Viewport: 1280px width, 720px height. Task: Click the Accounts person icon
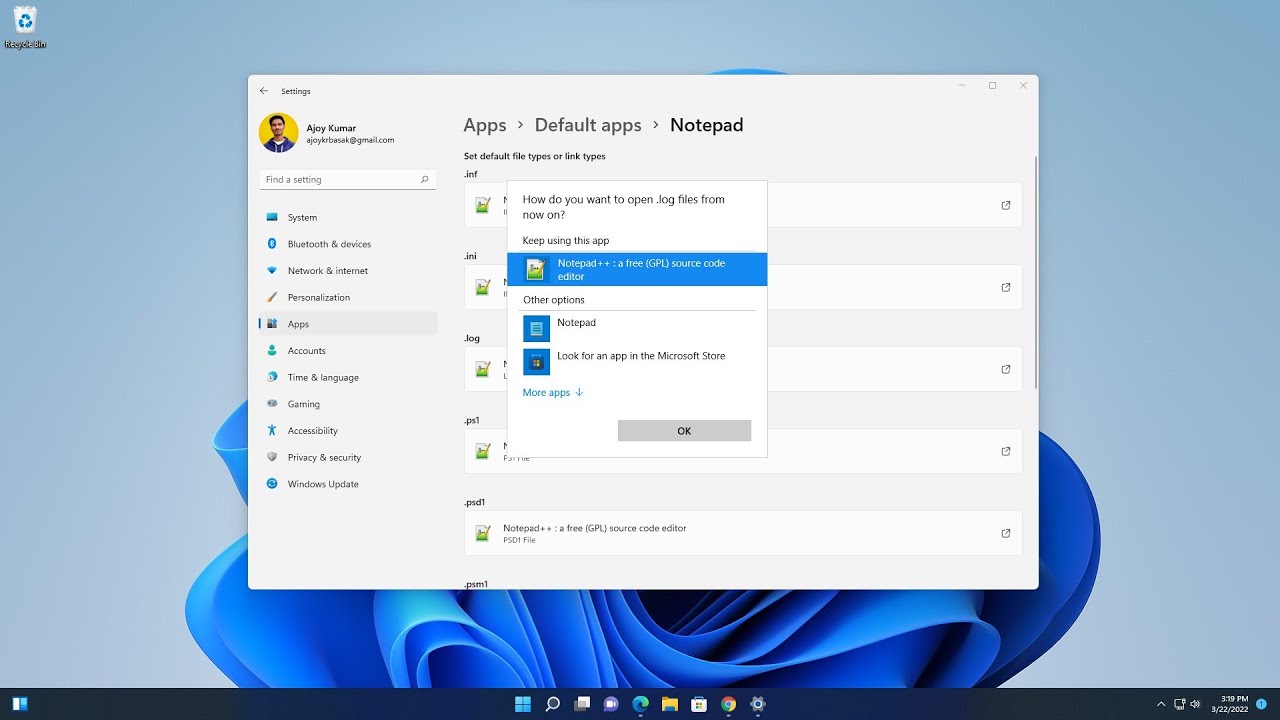pos(272,351)
